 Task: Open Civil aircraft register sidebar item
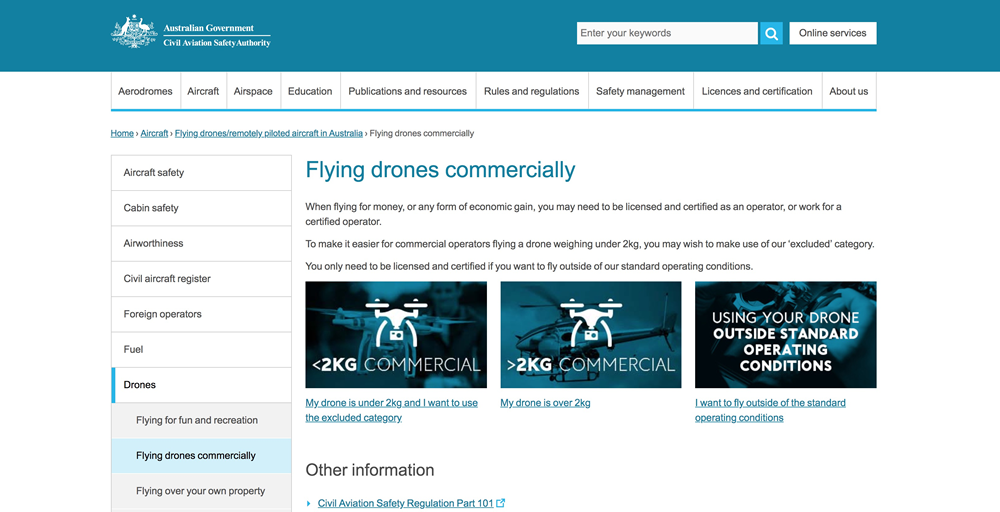(x=167, y=279)
